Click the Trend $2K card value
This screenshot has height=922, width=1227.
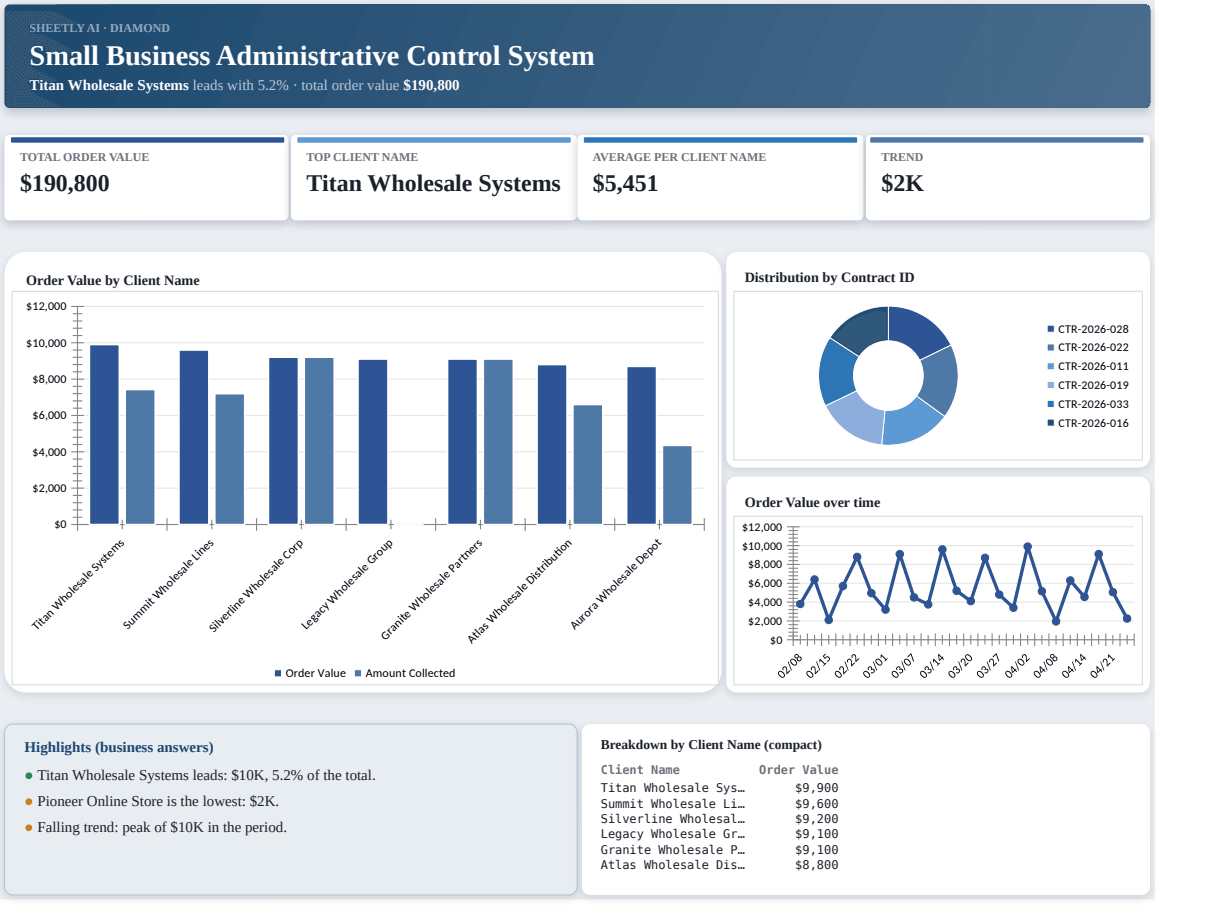pos(902,184)
